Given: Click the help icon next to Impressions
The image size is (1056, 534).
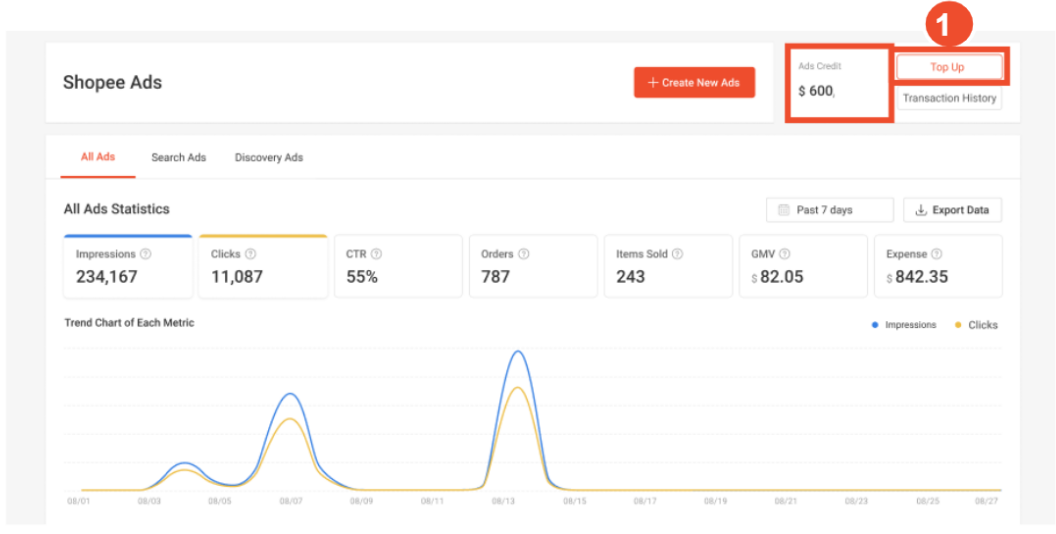Looking at the screenshot, I should pos(145,255).
